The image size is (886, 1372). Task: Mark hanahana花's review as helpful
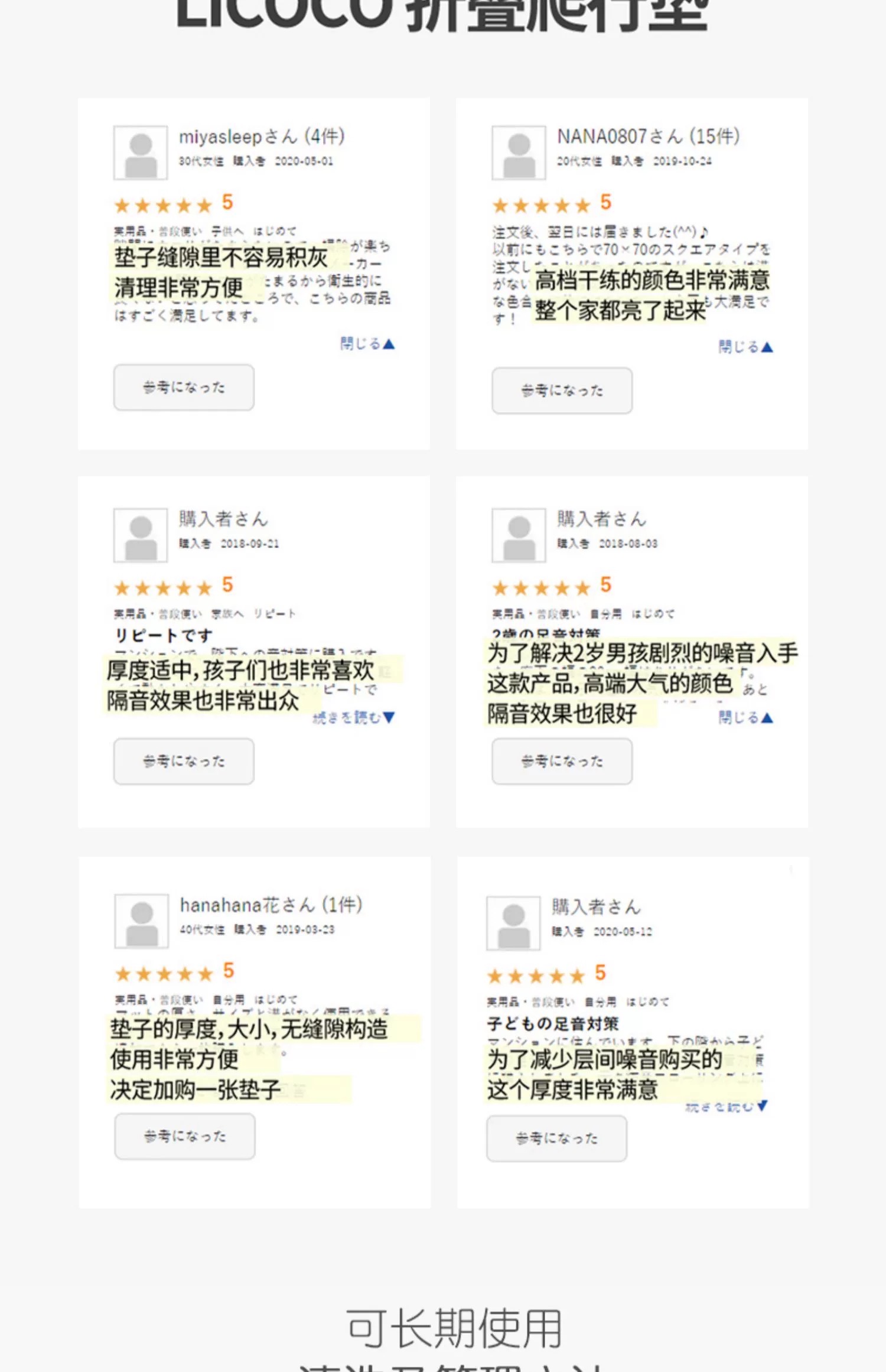[x=185, y=1136]
